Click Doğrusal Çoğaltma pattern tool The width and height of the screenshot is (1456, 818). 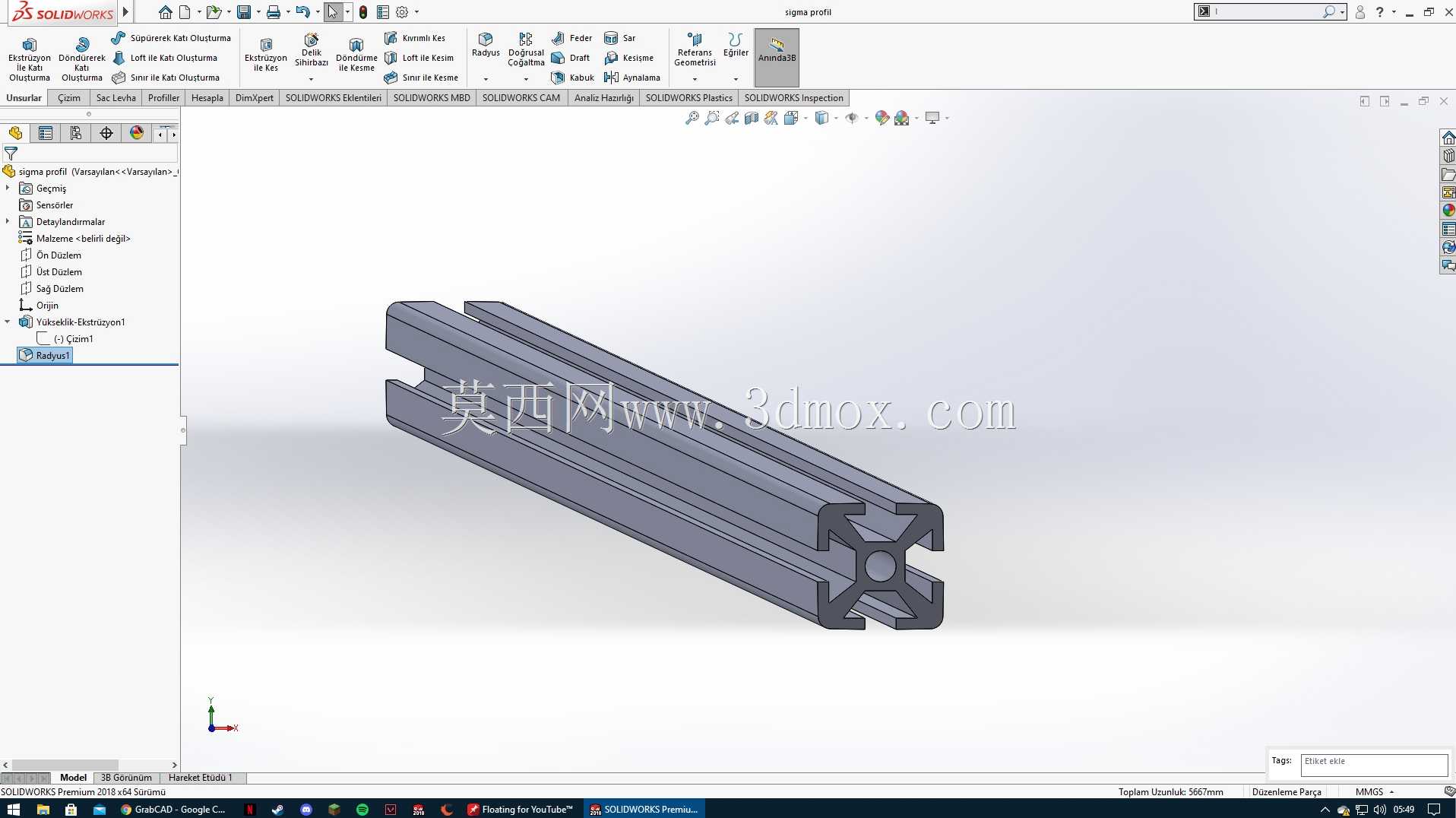[526, 49]
